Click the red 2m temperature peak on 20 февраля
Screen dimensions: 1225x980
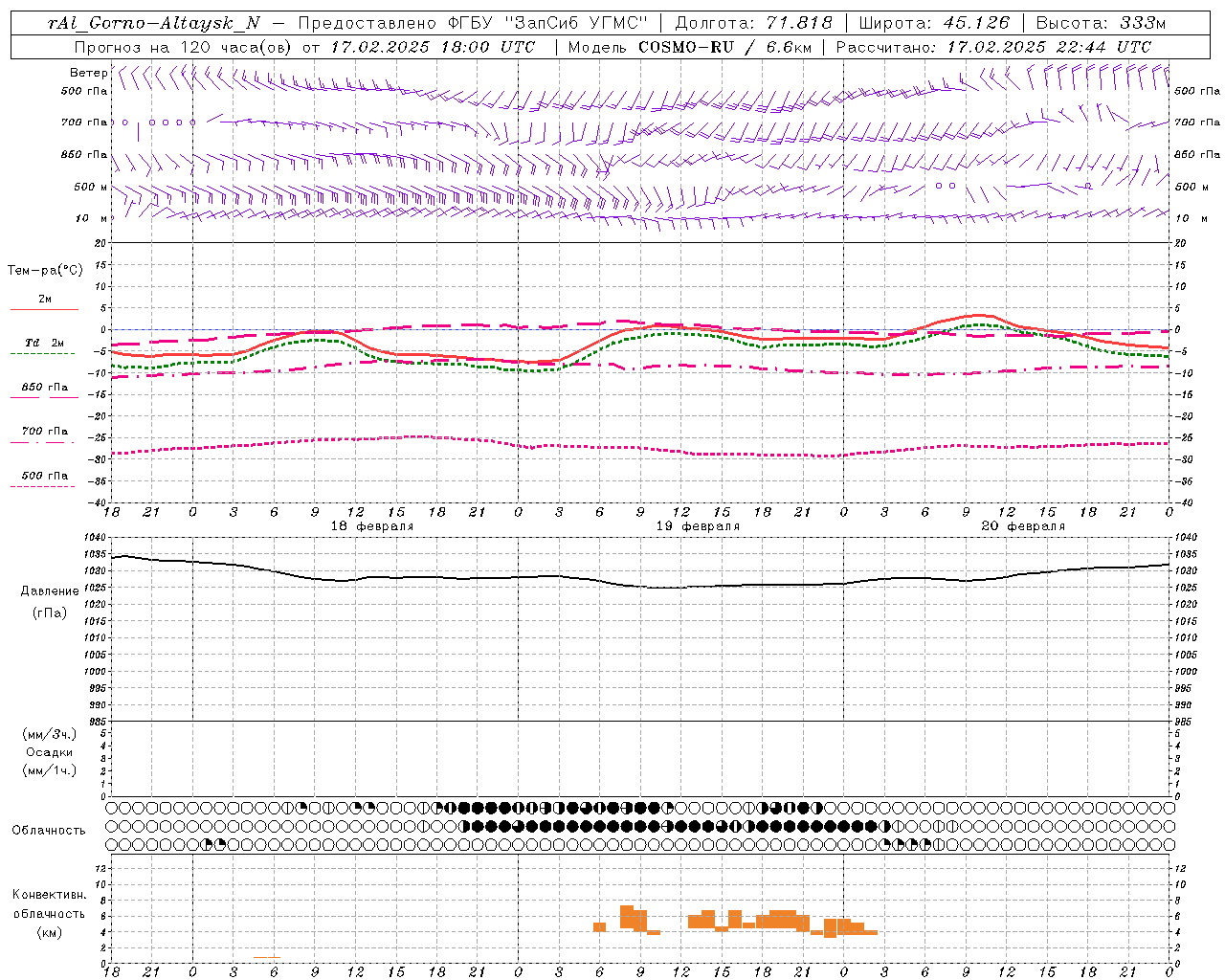click(x=978, y=315)
